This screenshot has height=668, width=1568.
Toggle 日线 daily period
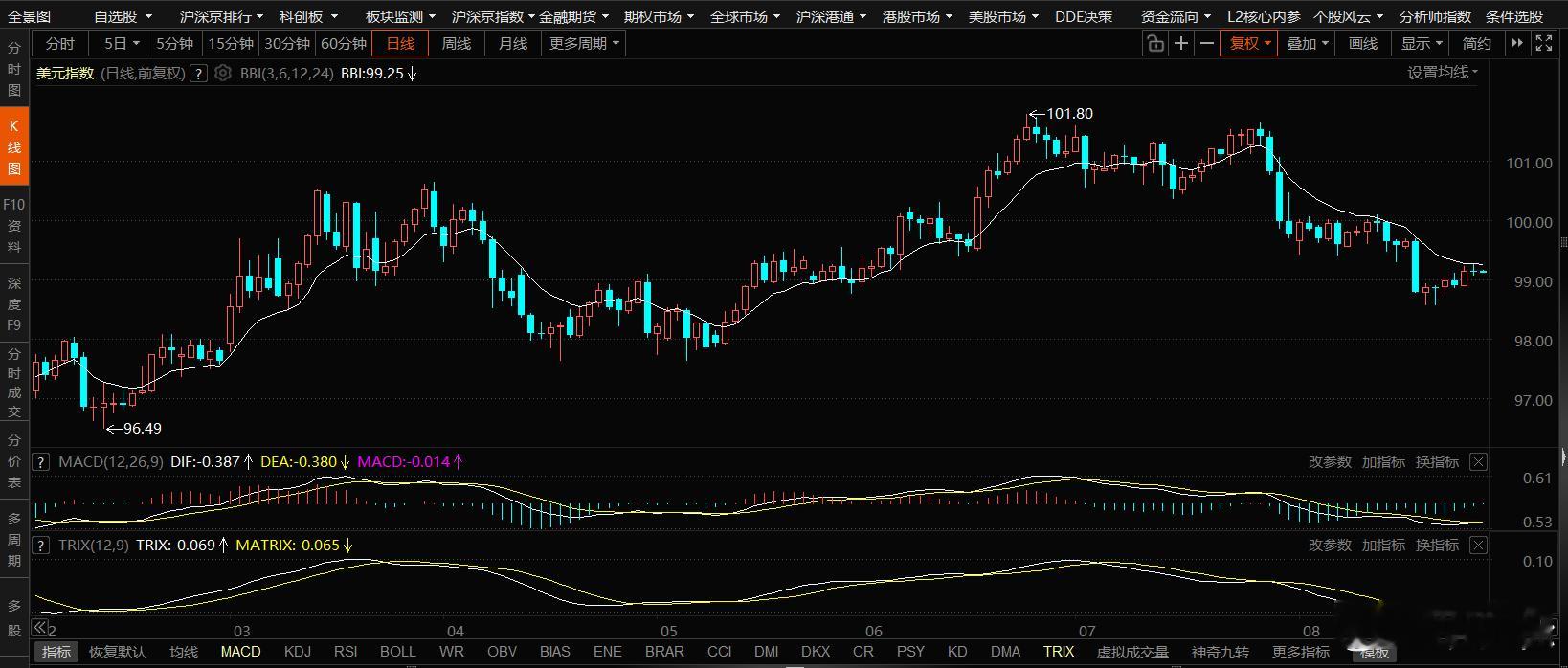400,43
